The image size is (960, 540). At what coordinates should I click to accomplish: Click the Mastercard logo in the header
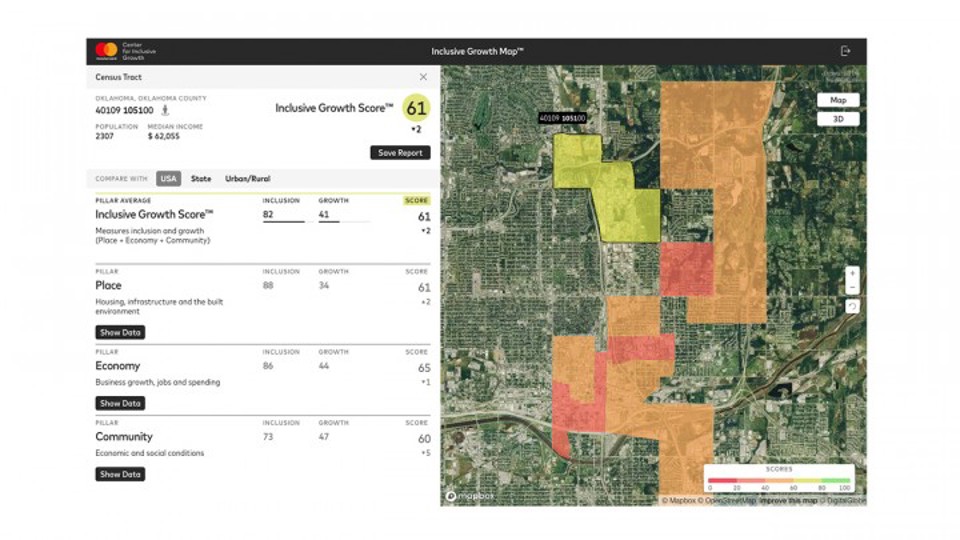(106, 50)
